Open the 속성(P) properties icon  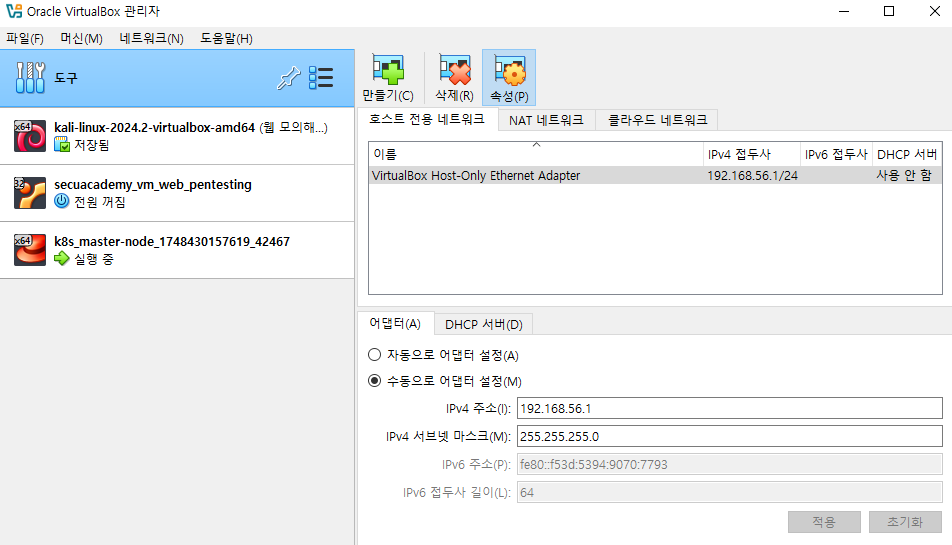(x=509, y=70)
